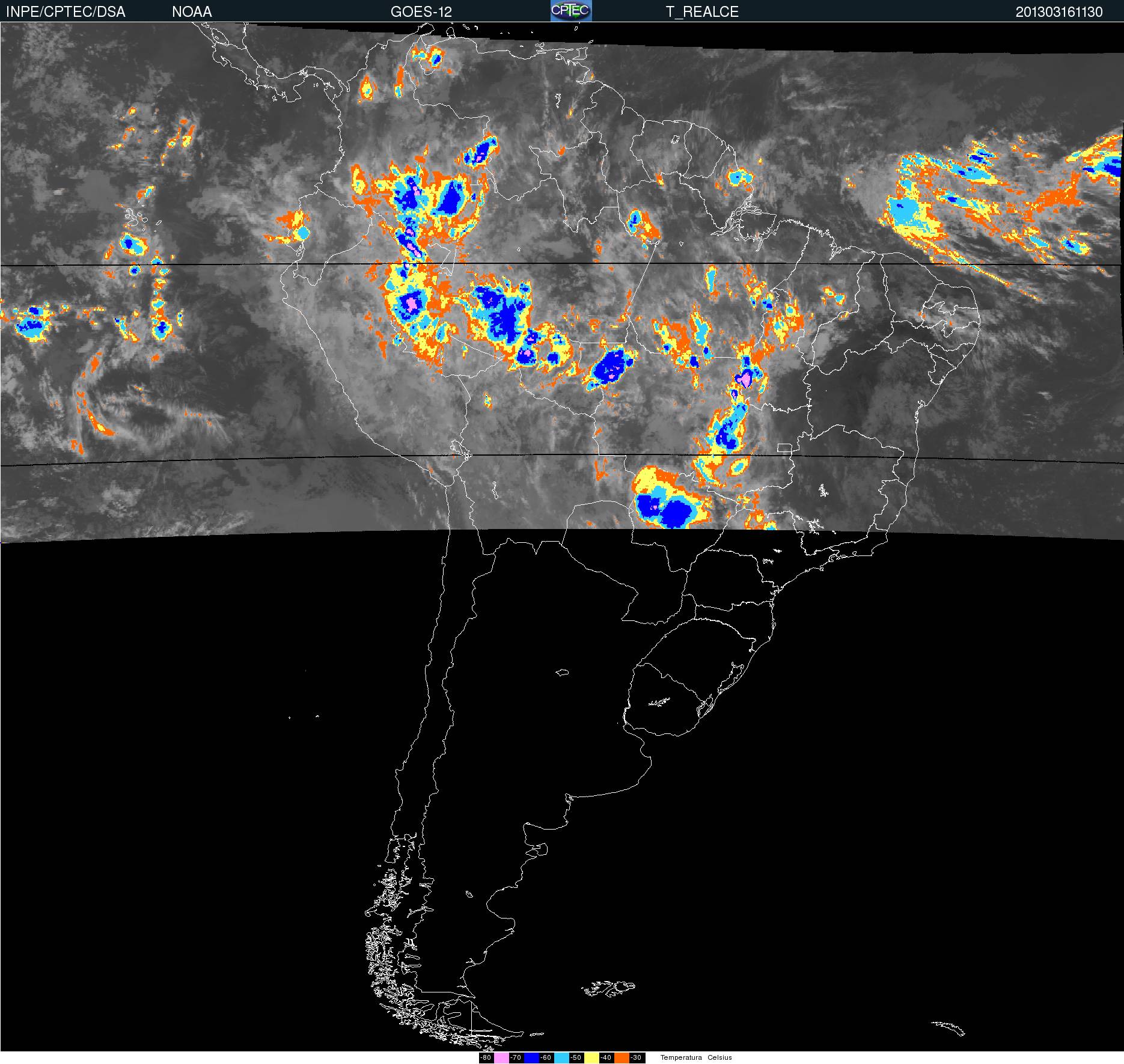The width and height of the screenshot is (1124, 1064).
Task: Click the pink color swatch in the legend
Action: (x=501, y=1057)
